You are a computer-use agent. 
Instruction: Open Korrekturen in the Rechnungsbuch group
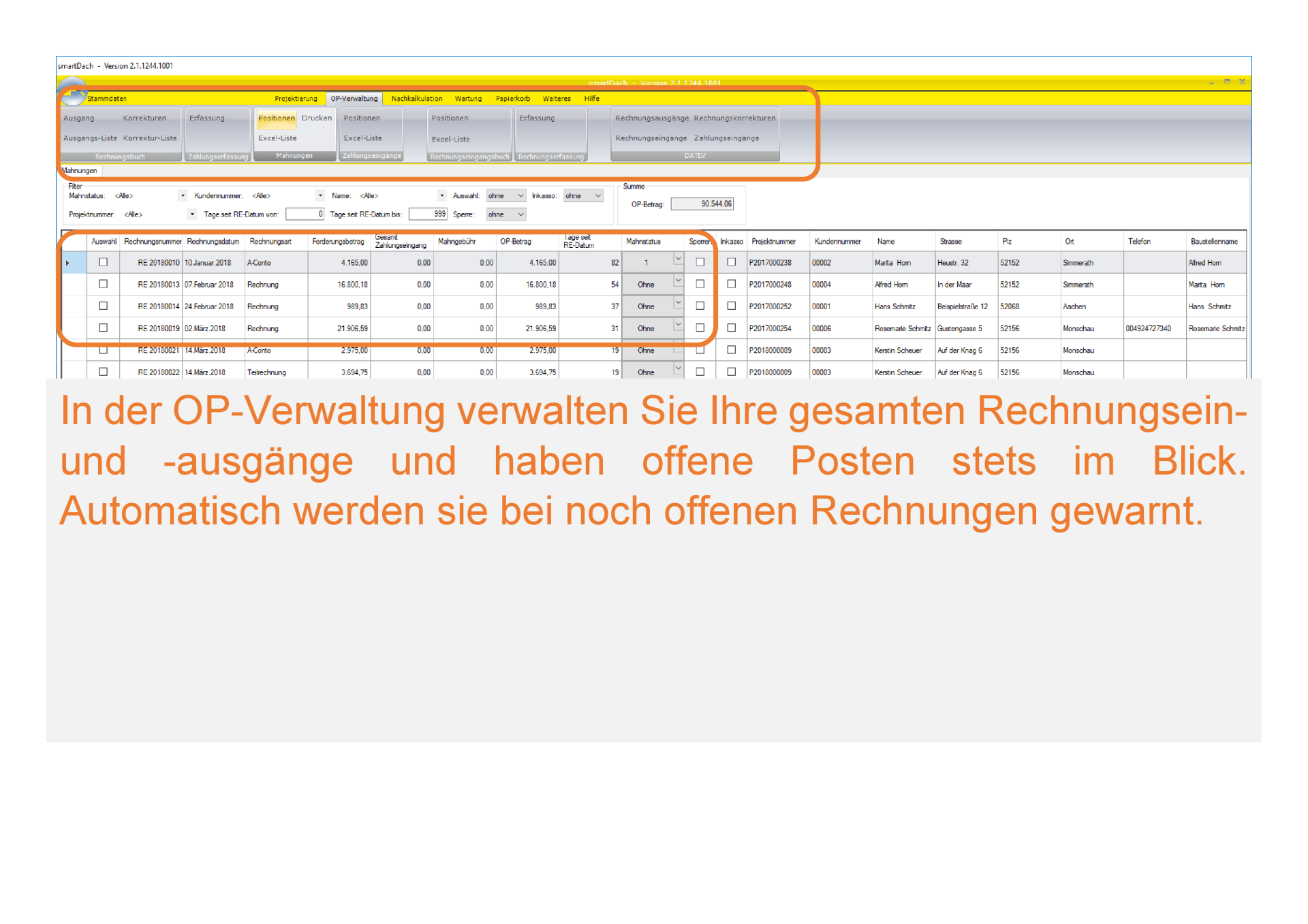[144, 118]
